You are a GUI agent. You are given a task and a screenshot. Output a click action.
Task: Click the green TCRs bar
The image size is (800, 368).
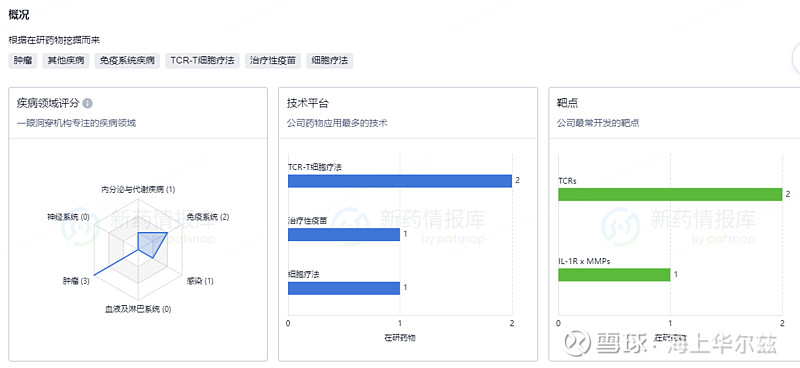[670, 194]
